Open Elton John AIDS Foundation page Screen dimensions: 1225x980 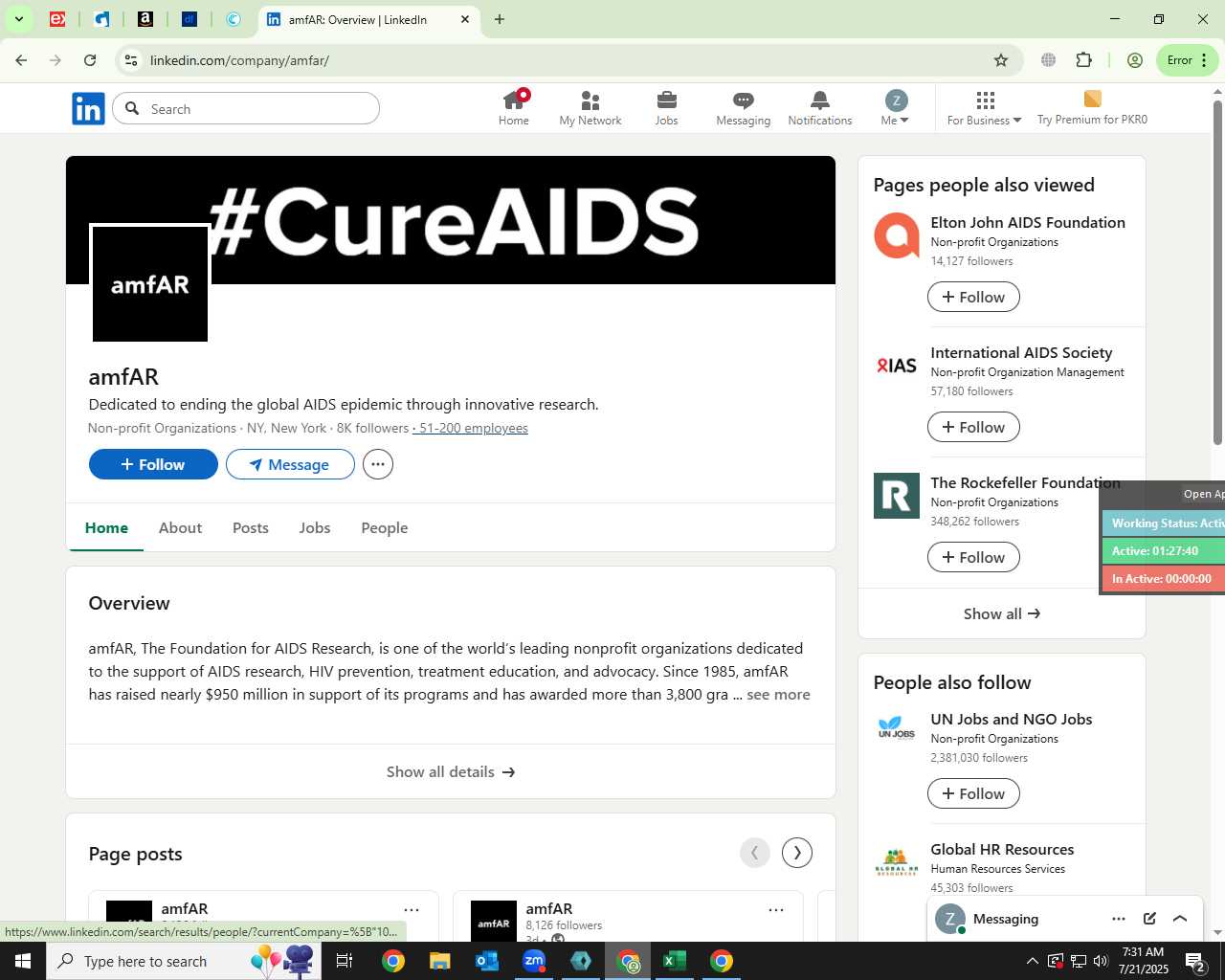(1028, 223)
